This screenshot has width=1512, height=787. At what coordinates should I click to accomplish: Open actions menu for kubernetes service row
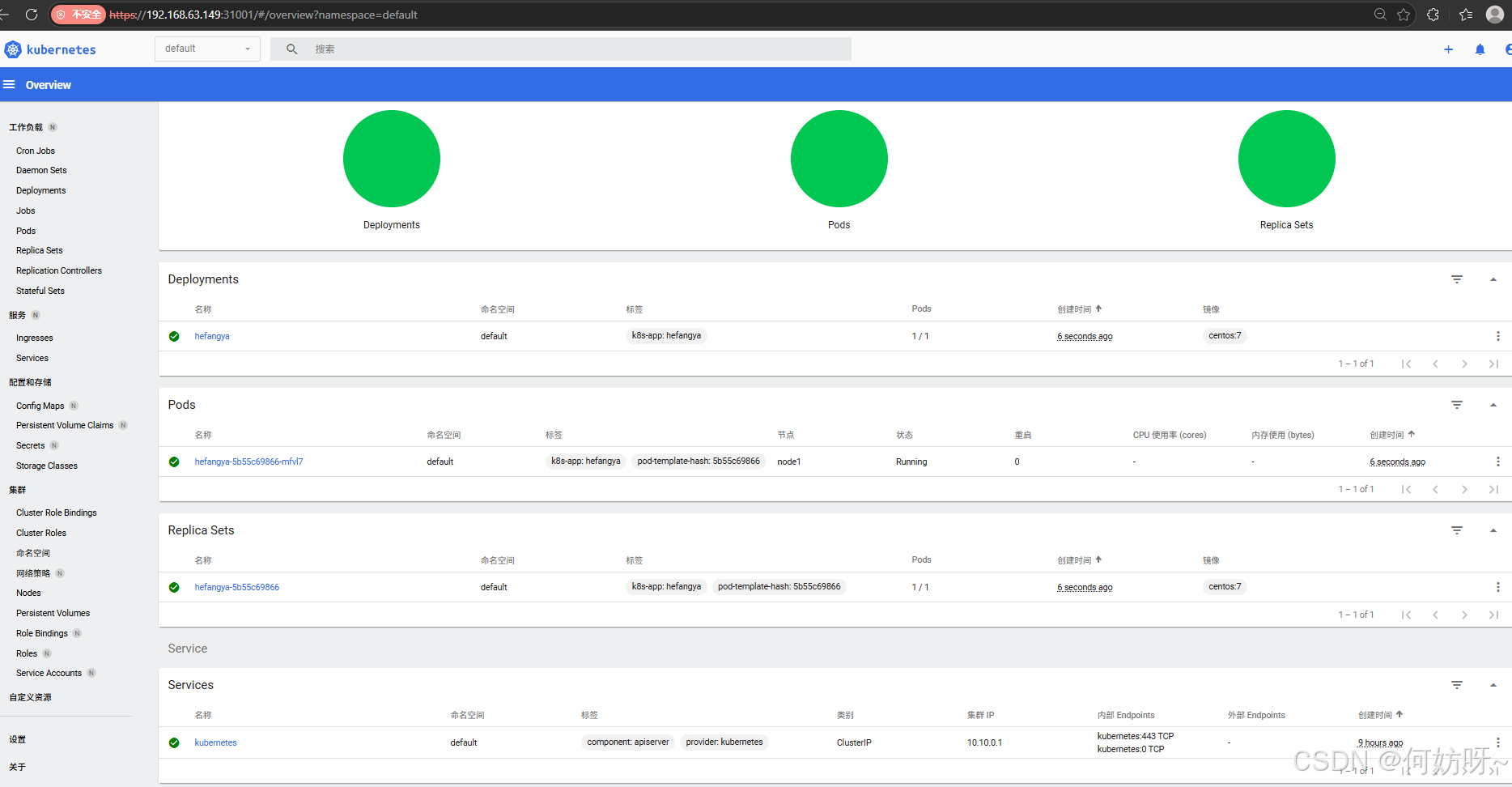[x=1497, y=742]
